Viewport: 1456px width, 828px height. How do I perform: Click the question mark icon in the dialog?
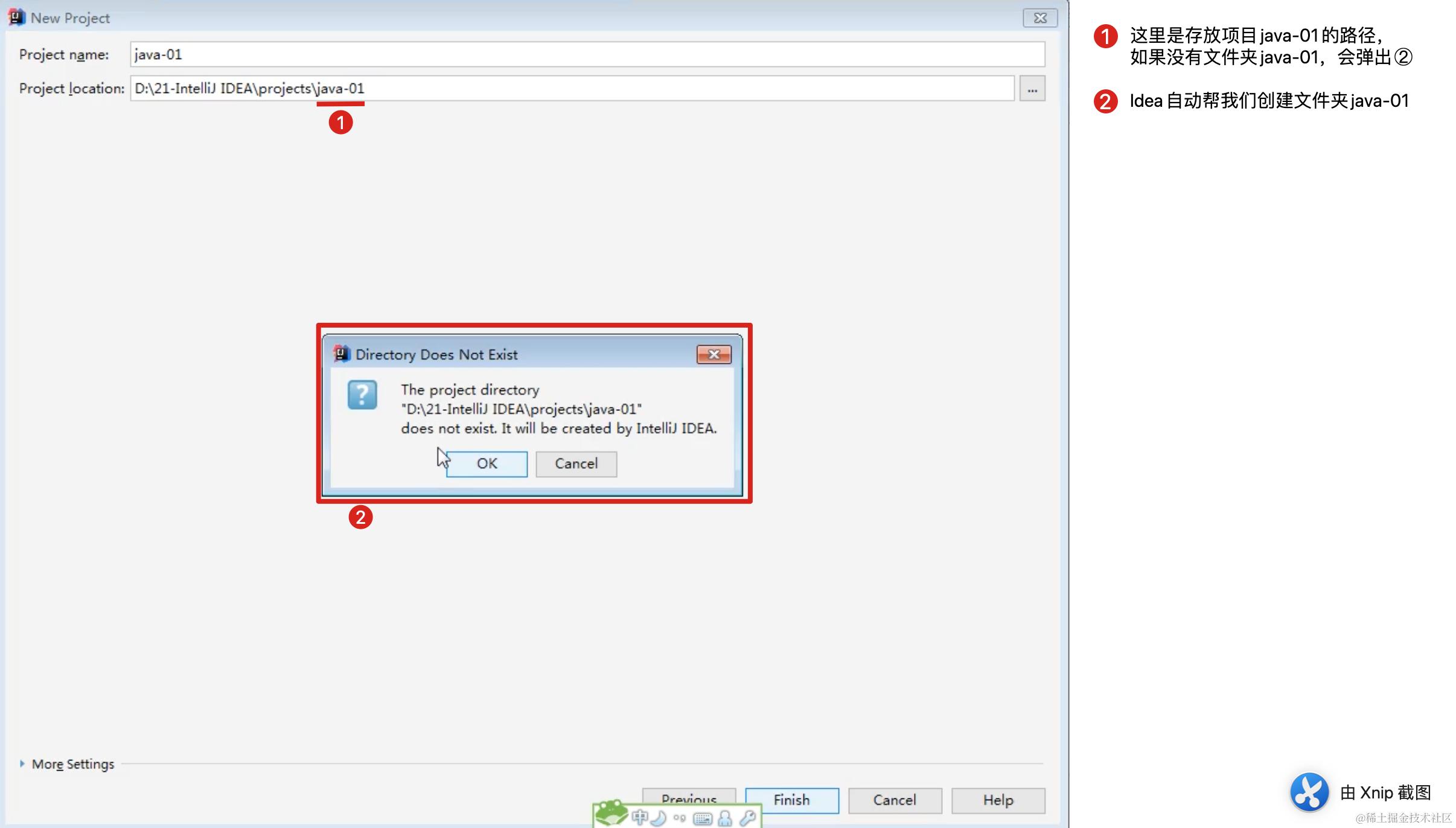[x=362, y=395]
